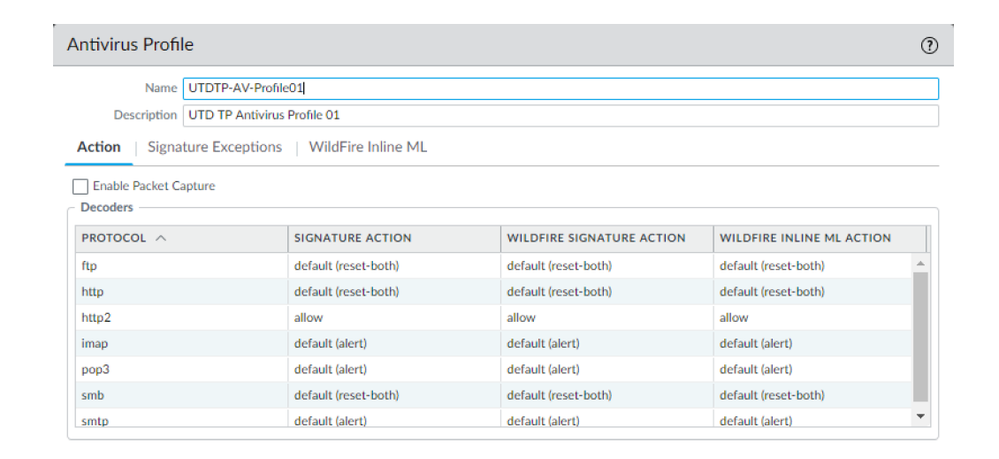Click the Description text field

click(560, 115)
